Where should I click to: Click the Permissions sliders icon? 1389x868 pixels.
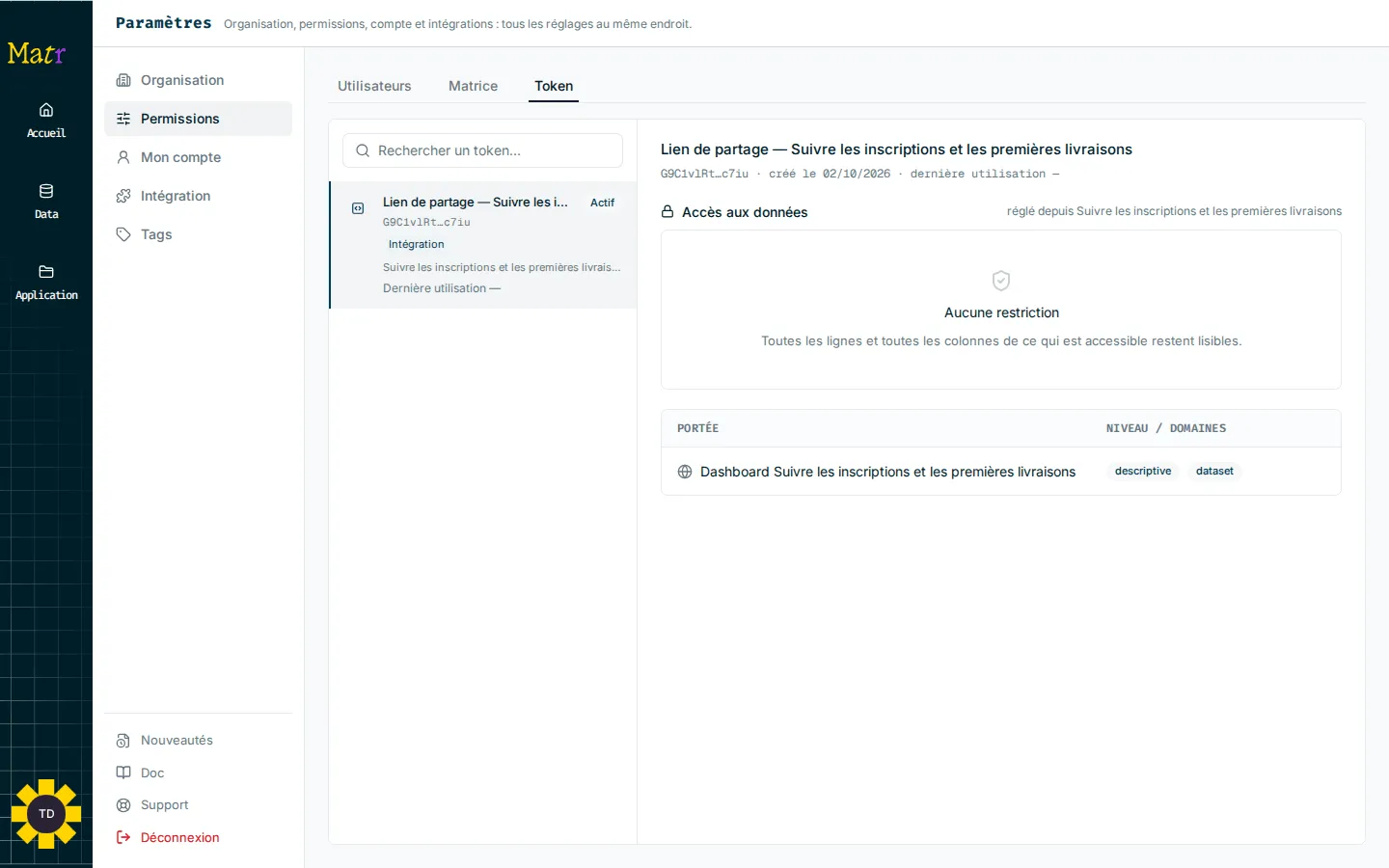[x=123, y=119]
